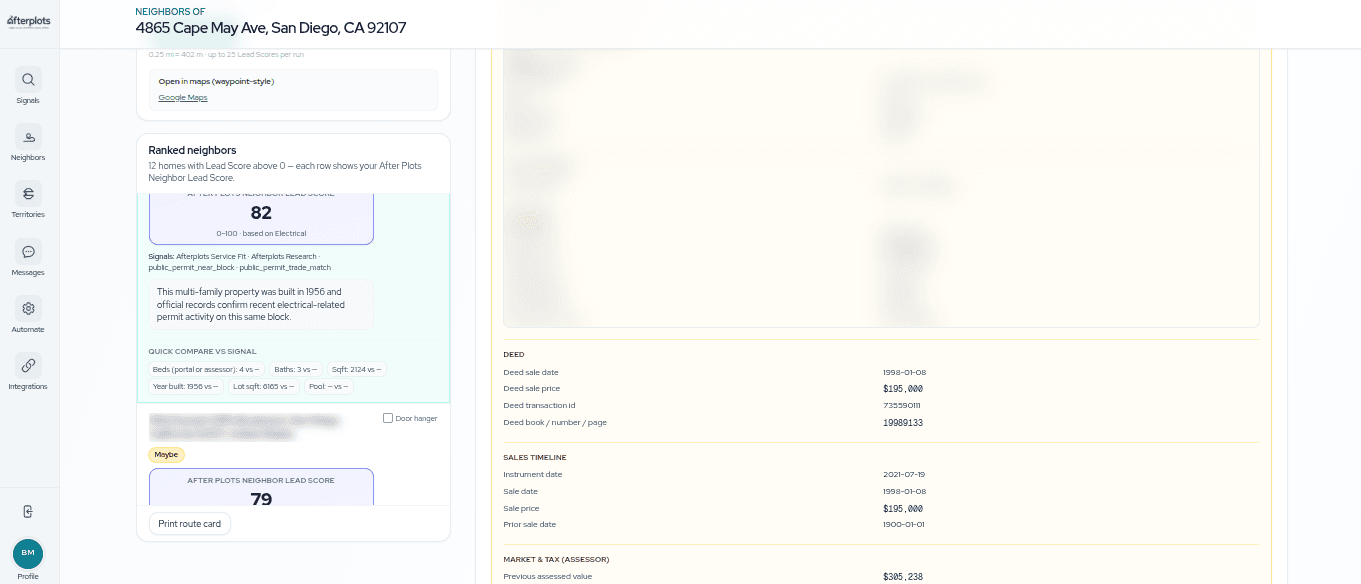The height and width of the screenshot is (584, 1361).
Task: Click Deed book number 19989133
Action: pyautogui.click(x=903, y=423)
